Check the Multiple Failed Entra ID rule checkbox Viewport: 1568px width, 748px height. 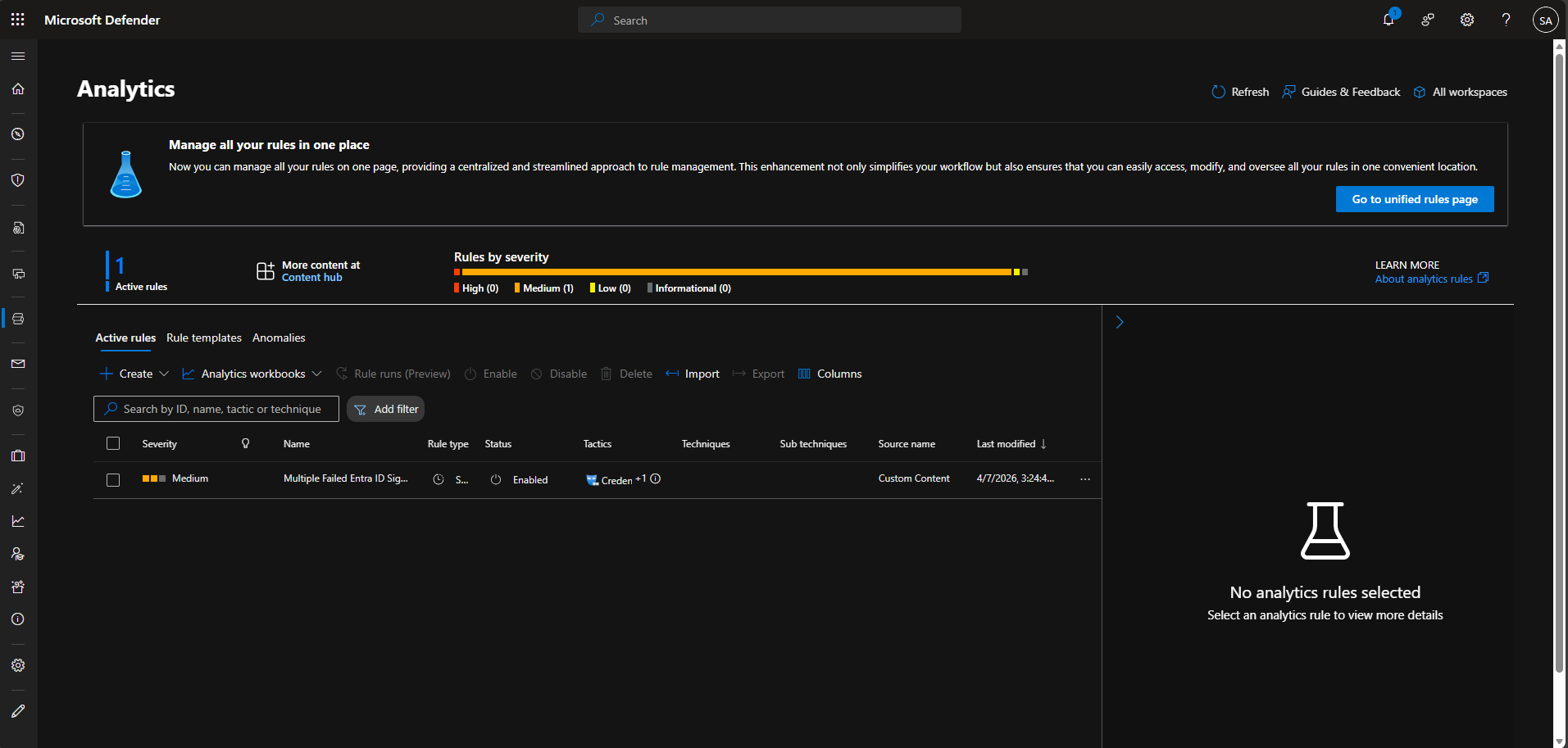pos(113,480)
